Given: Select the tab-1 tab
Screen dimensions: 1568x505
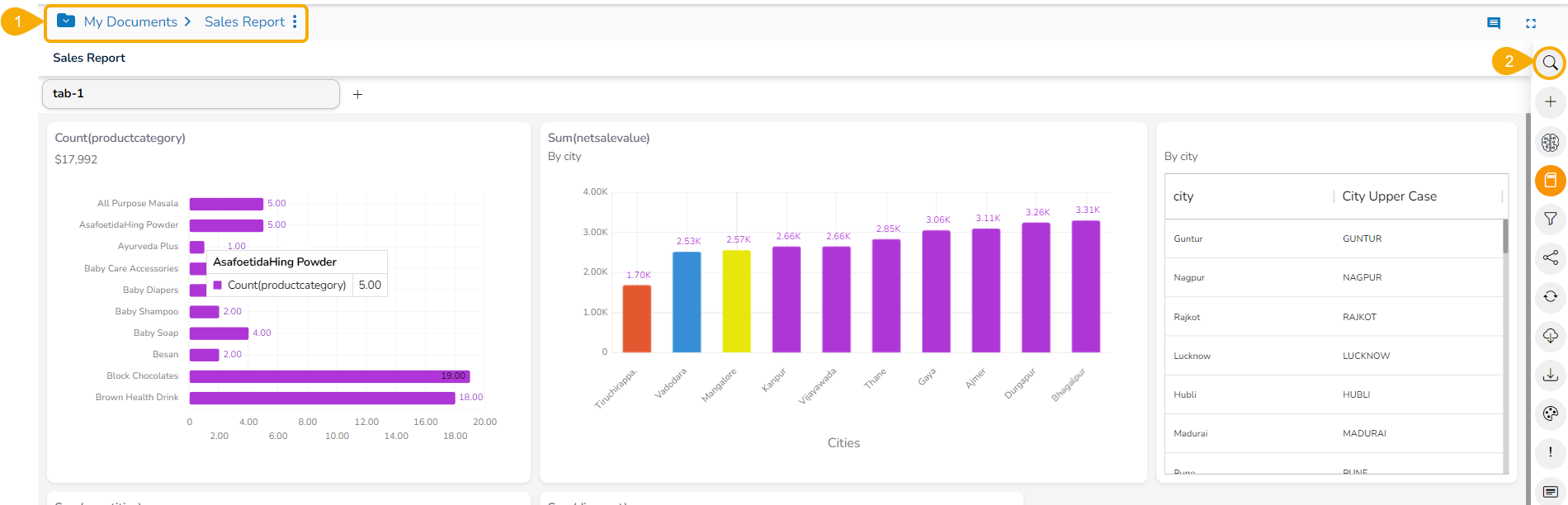Looking at the screenshot, I should (191, 94).
